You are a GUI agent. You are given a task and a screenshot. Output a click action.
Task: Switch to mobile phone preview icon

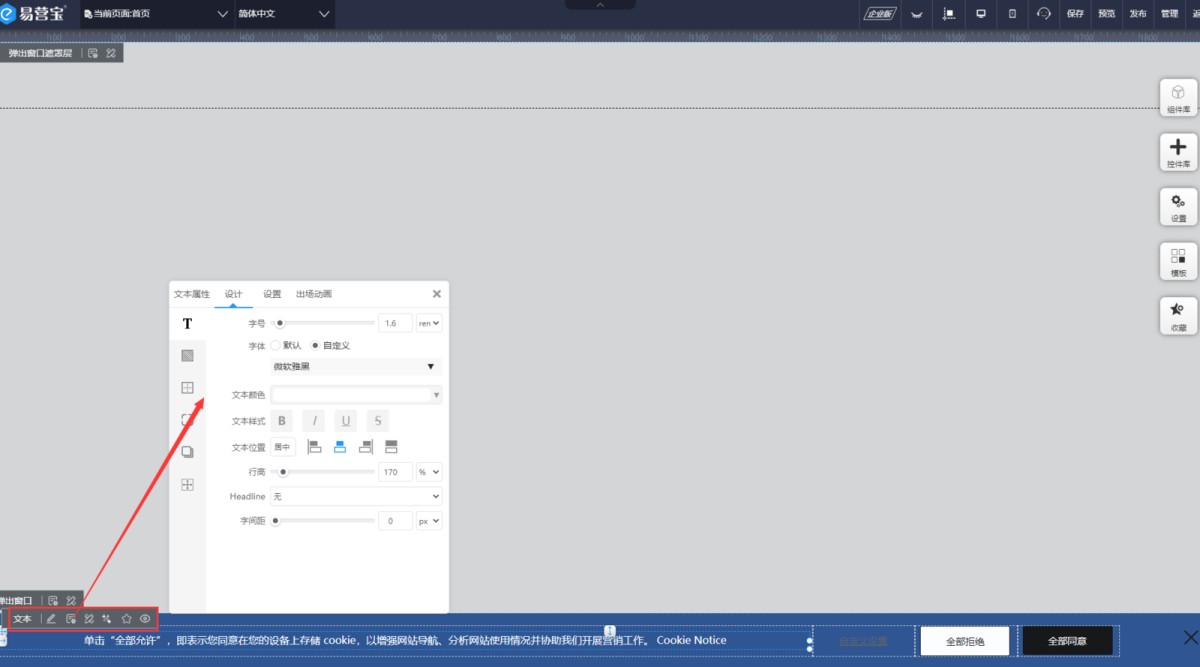coord(1011,14)
